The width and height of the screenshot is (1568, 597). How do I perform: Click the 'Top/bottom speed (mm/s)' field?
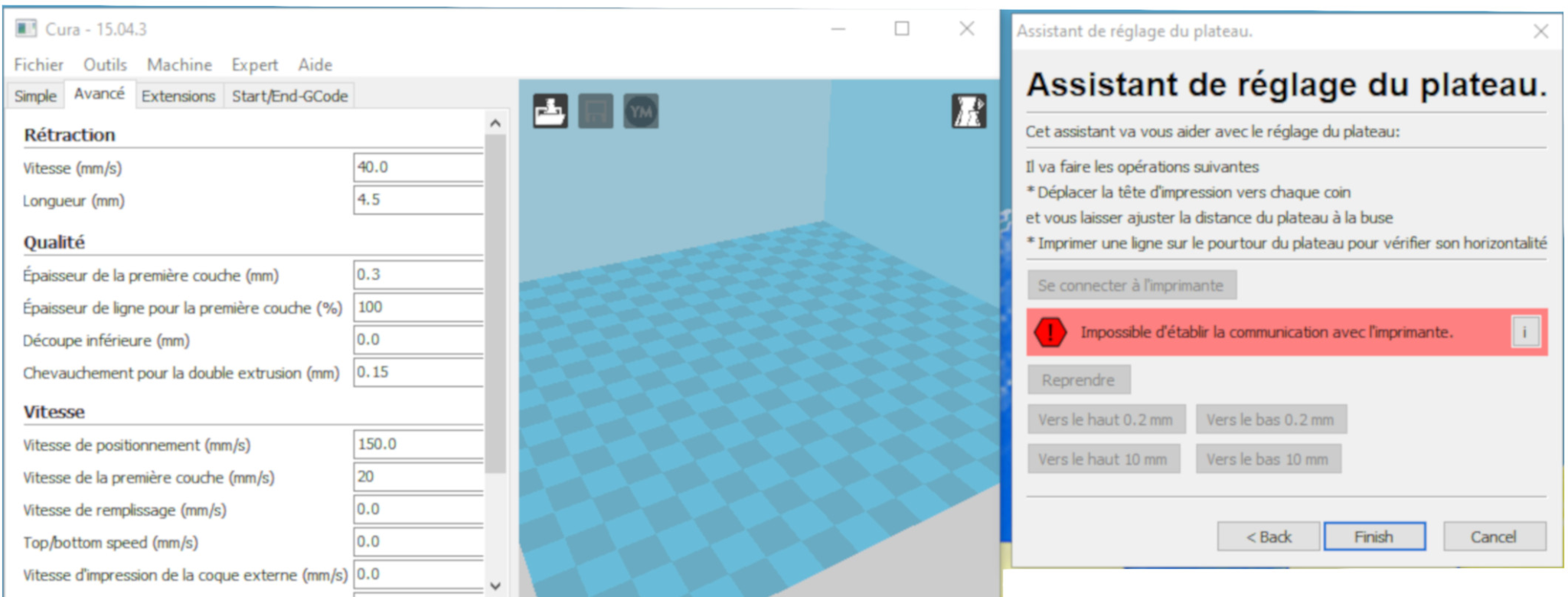(418, 542)
